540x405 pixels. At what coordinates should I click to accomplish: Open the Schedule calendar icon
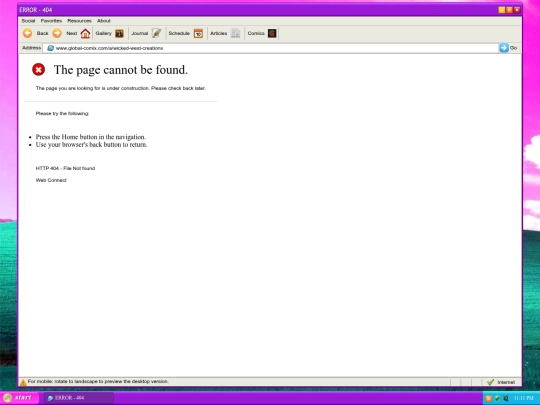pos(198,33)
